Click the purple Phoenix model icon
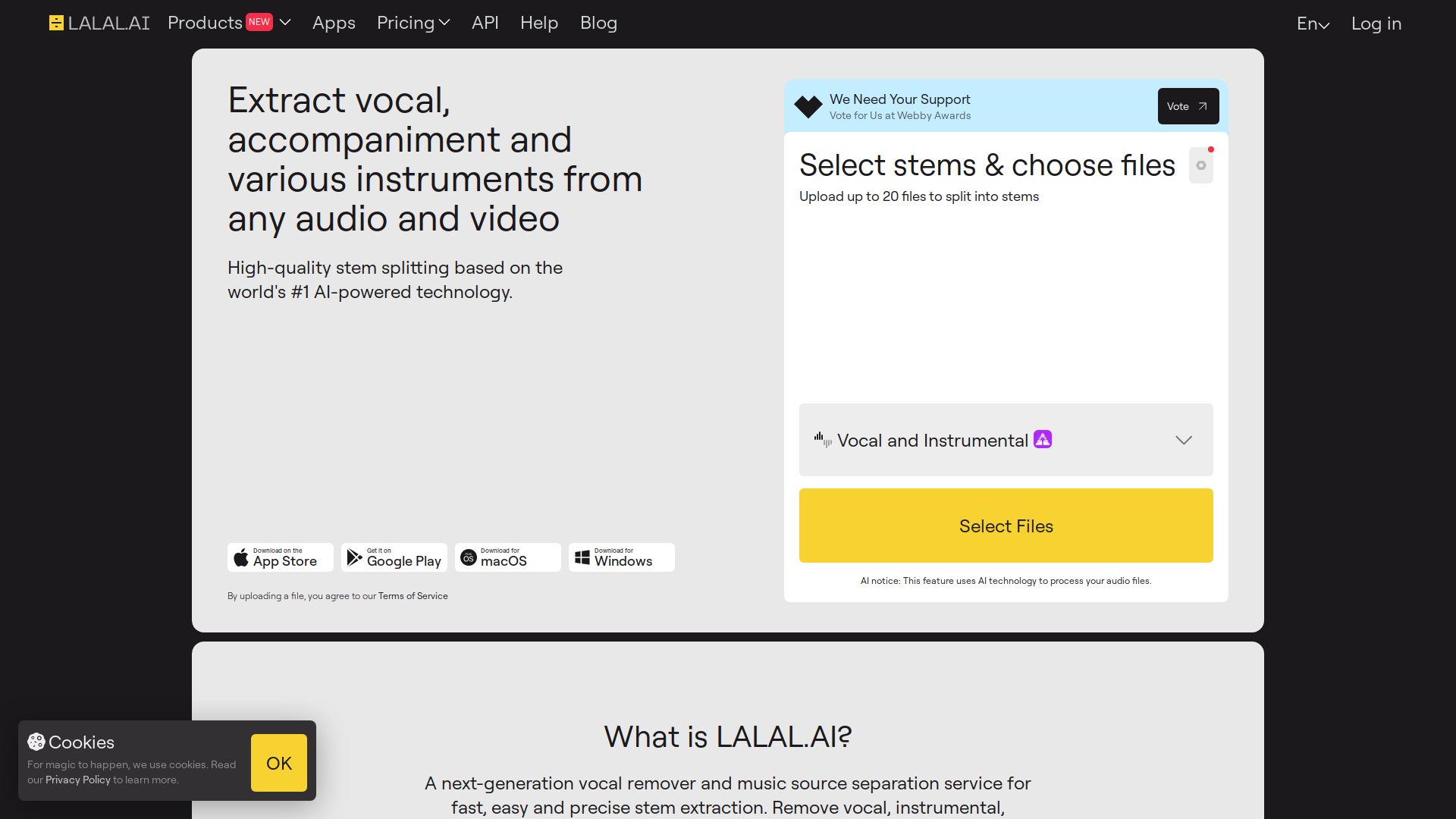1456x819 pixels. (x=1043, y=439)
